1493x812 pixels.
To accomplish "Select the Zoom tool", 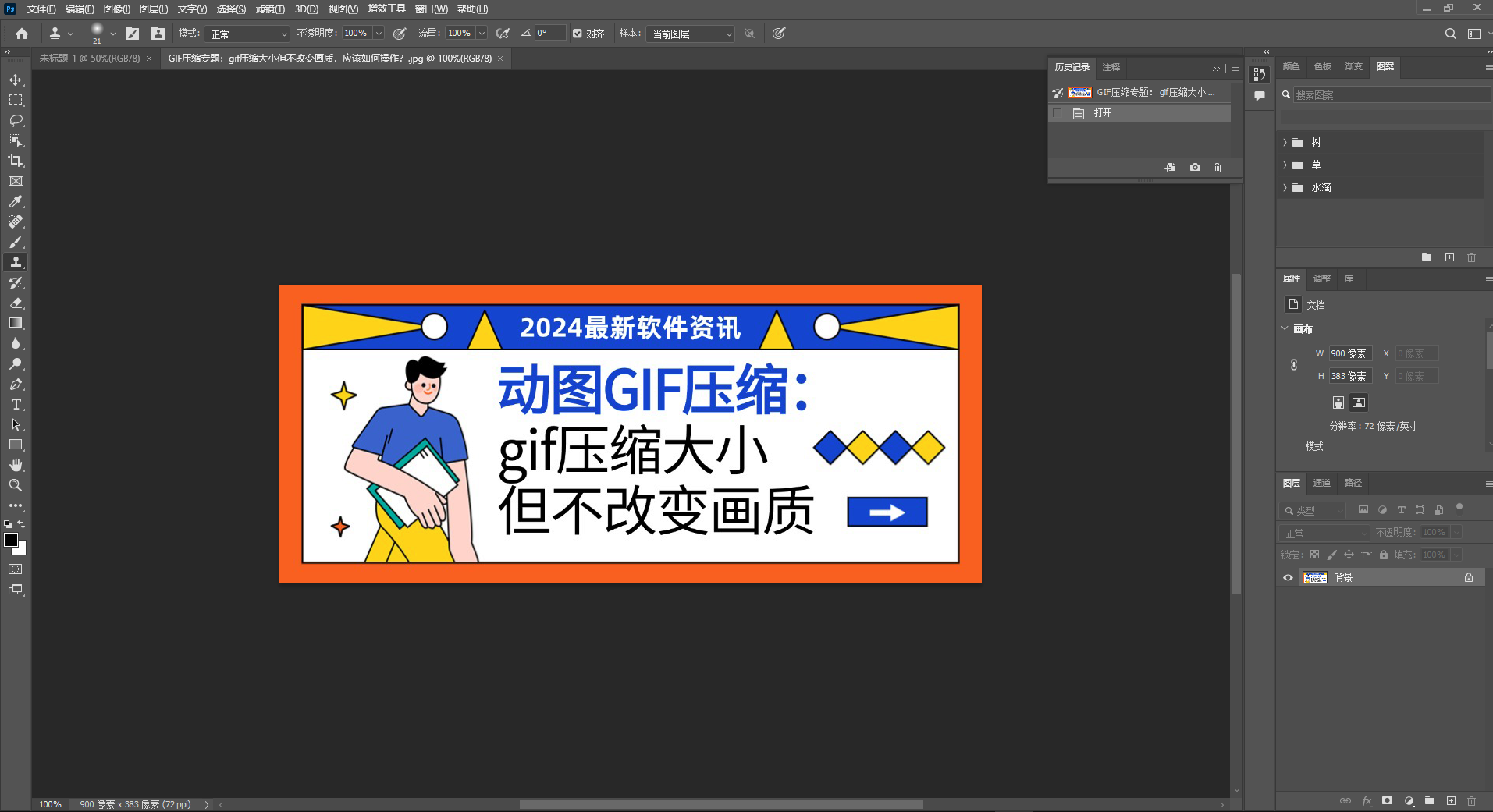I will (16, 485).
